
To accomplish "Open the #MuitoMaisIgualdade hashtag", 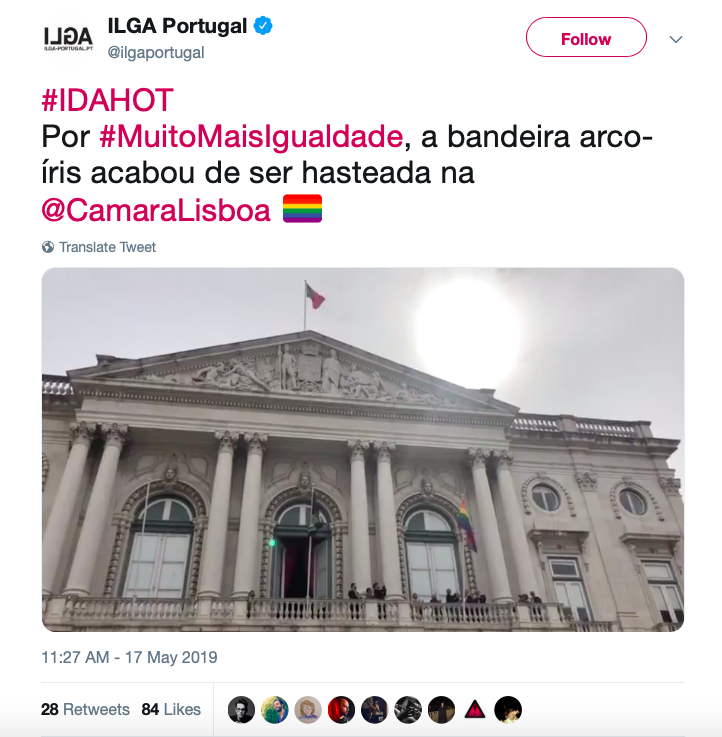I will (x=251, y=137).
